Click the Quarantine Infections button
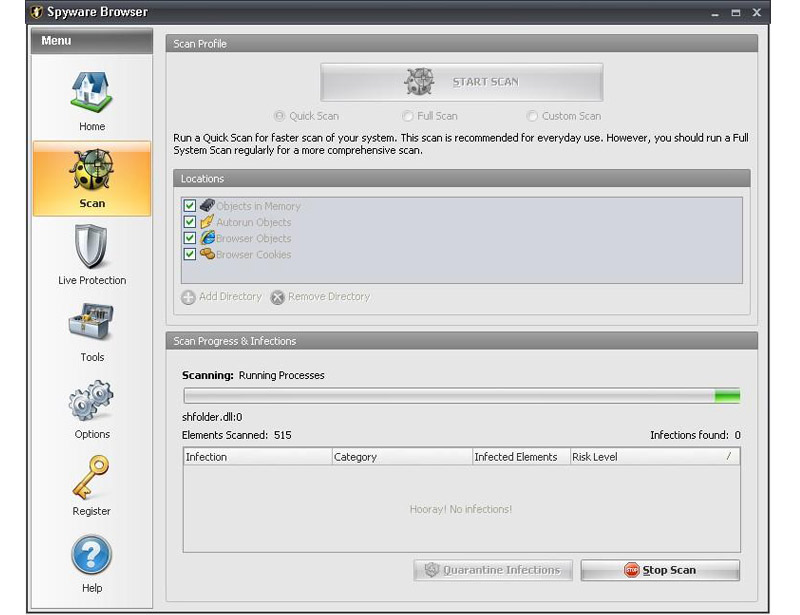Image resolution: width=800 pixels, height=615 pixels. (x=493, y=570)
